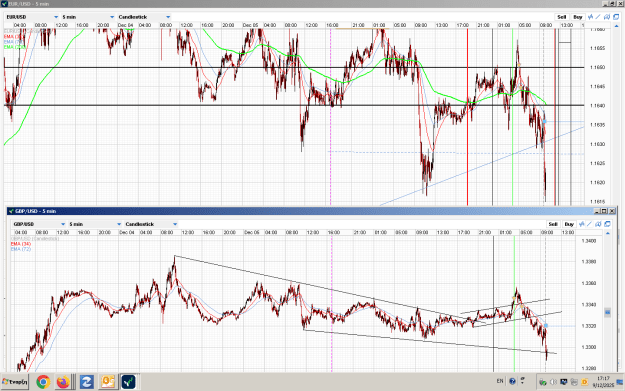Click blue price marker at GBP/USD 1.3320 level
625x391 pixels.
[546, 326]
